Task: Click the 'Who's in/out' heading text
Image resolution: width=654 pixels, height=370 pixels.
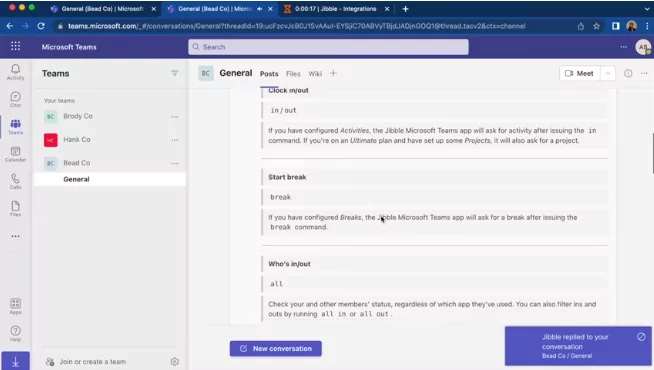Action: pyautogui.click(x=289, y=264)
